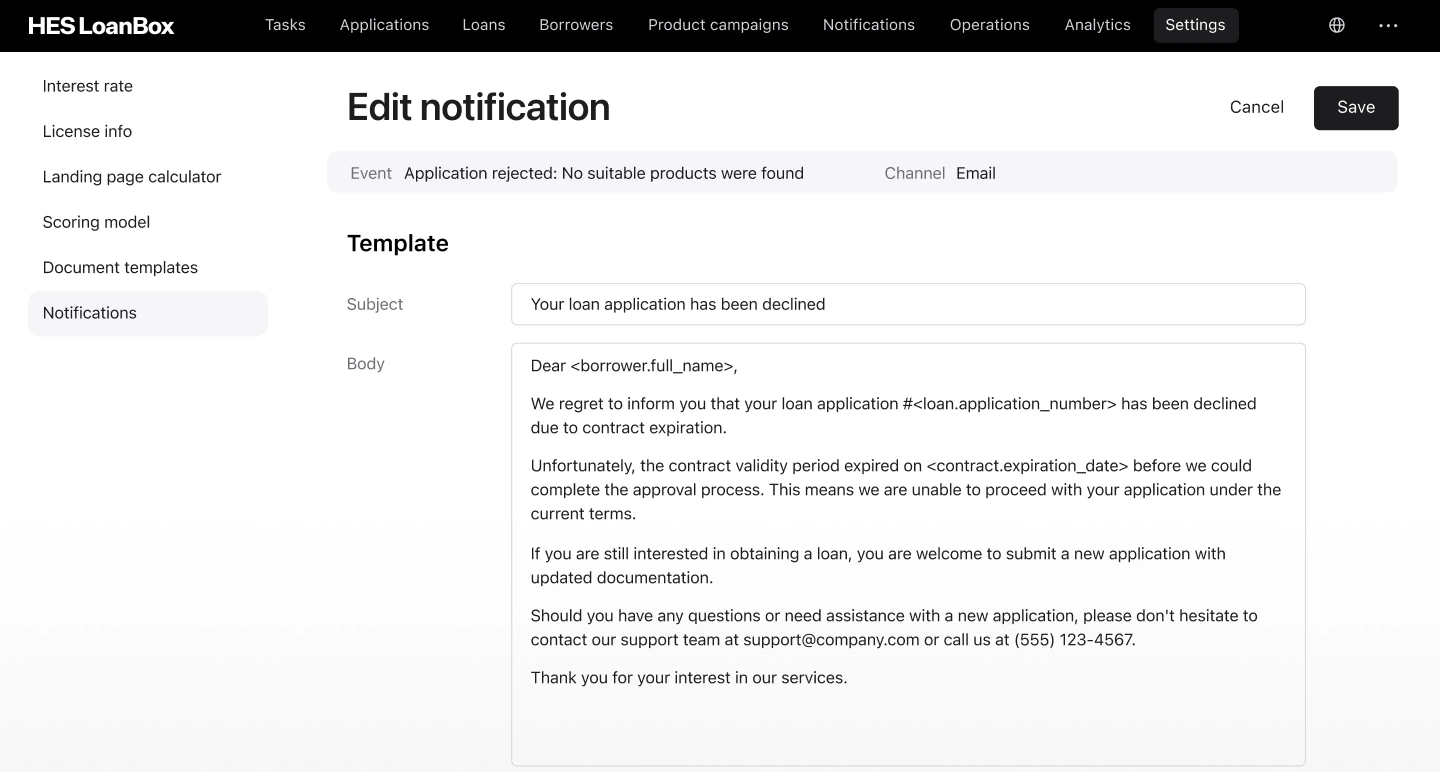Select Notifications in the top navigation bar
Viewport: 1440px width, 772px height.
[868, 25]
